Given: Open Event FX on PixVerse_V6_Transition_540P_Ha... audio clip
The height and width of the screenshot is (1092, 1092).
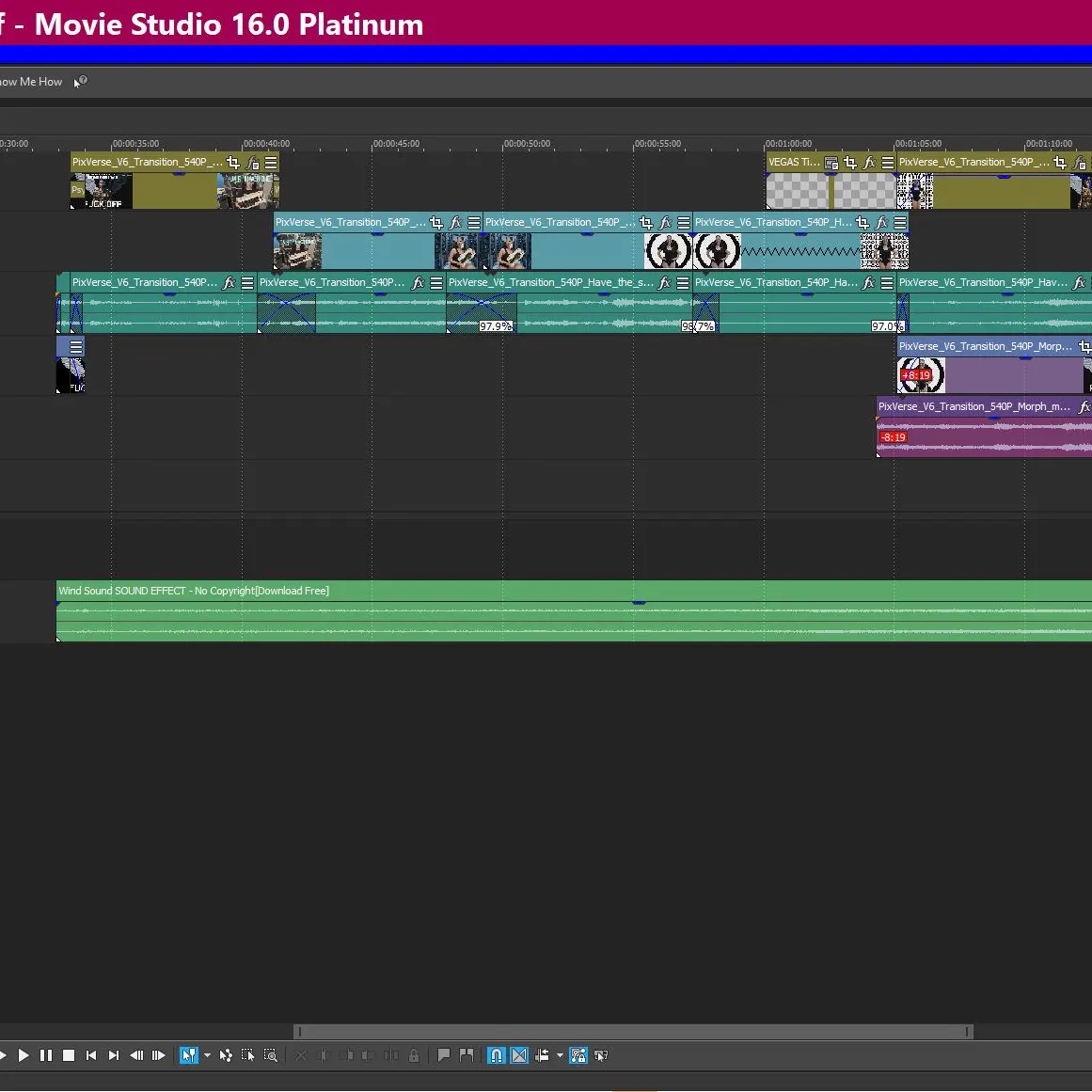Looking at the screenshot, I should [x=868, y=283].
